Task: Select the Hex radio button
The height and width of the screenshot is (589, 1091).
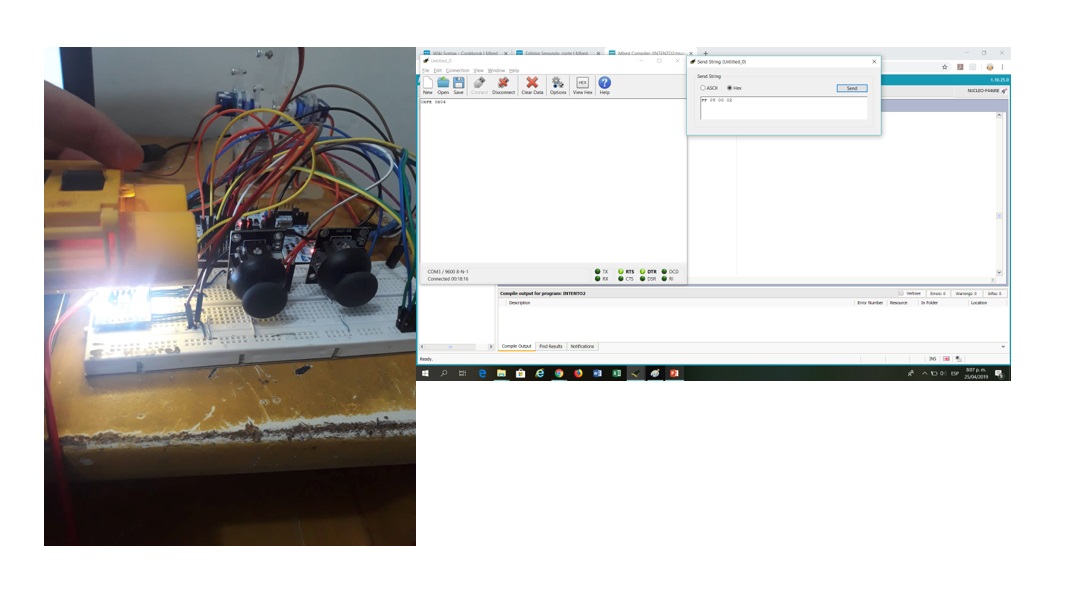Action: [729, 88]
